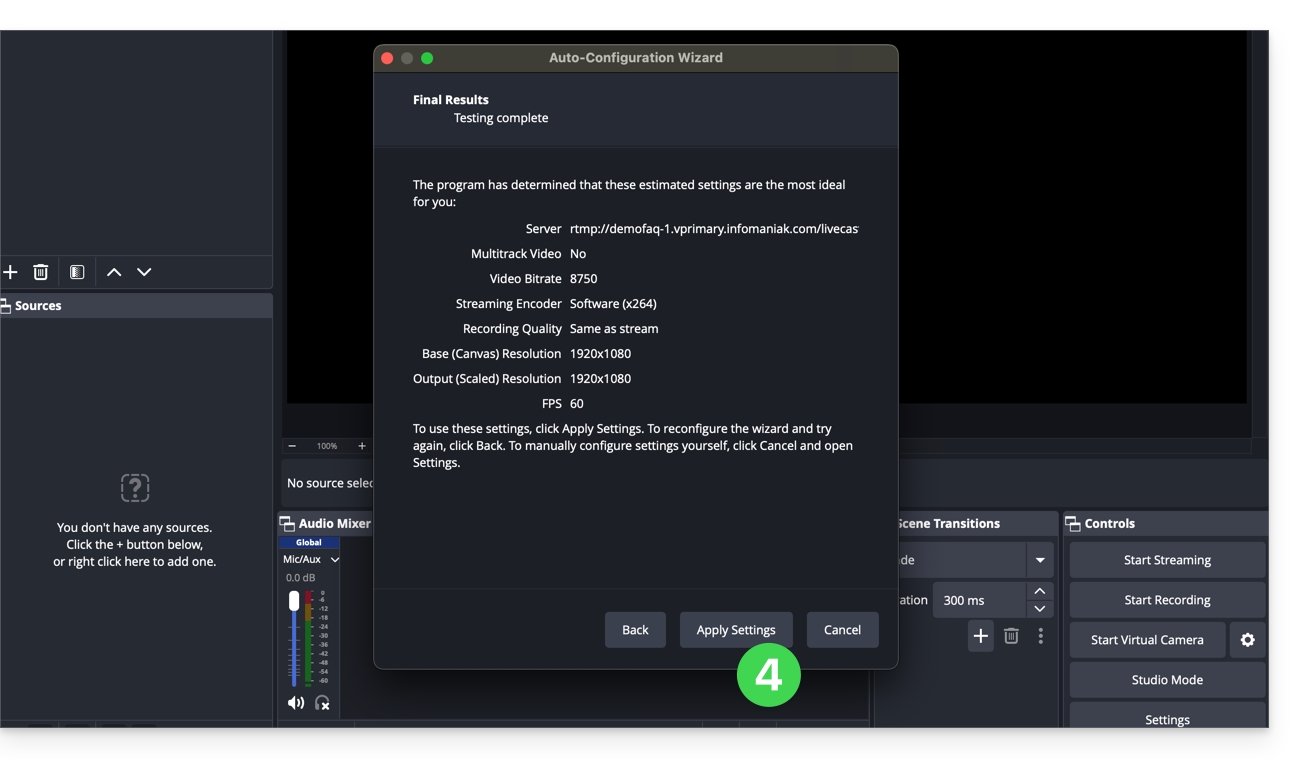Increase transition duration with up stepper
1299x758 pixels.
click(1040, 591)
